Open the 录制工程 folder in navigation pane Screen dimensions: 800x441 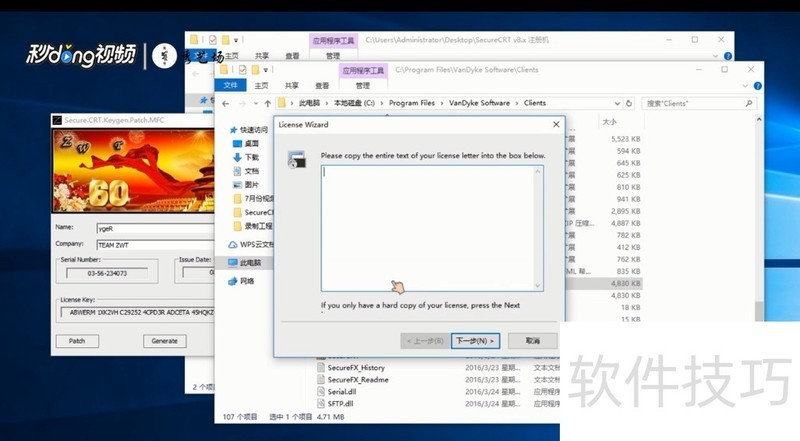tap(254, 226)
